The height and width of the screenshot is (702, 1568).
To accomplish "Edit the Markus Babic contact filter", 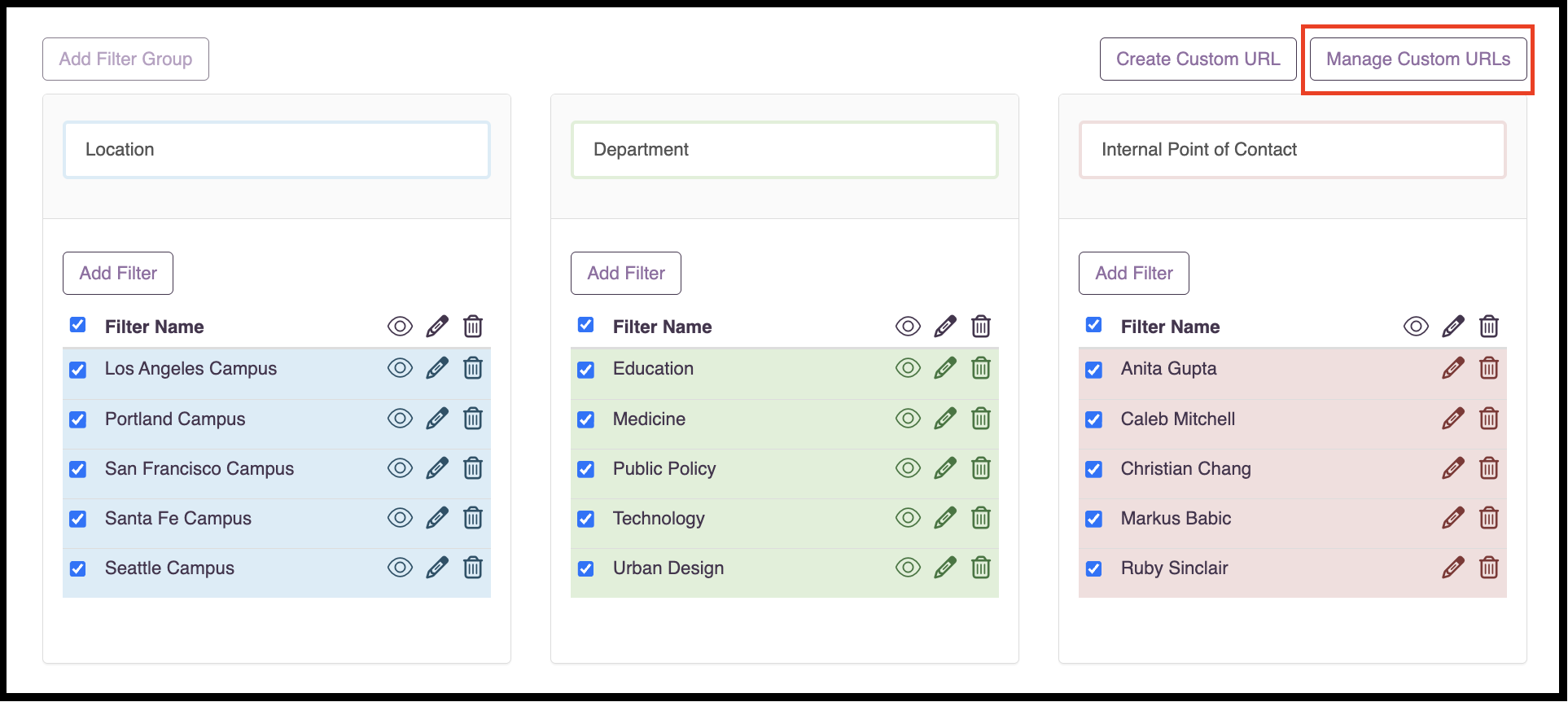I will 1453,518.
